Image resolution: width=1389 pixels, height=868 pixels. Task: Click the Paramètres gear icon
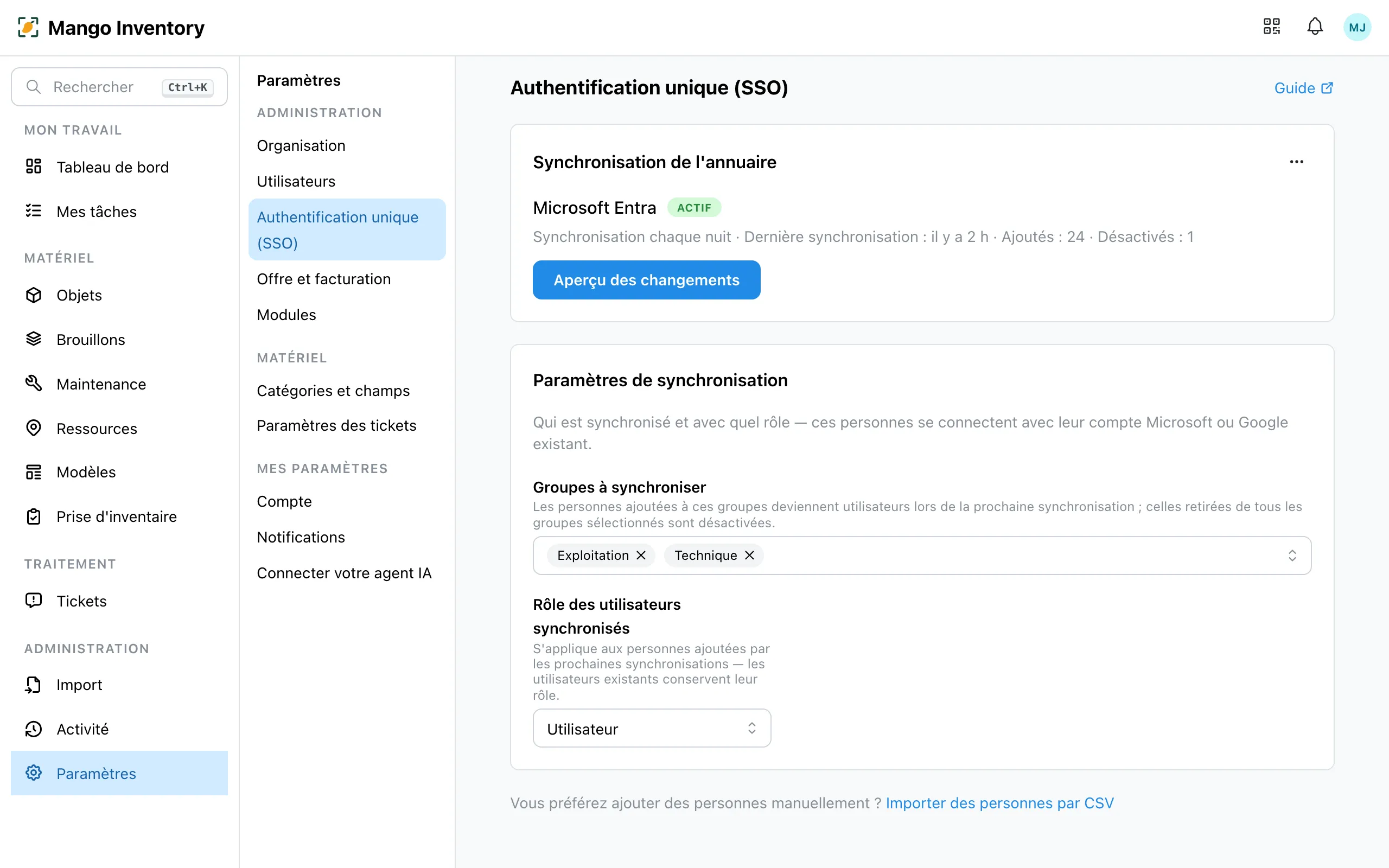pos(34,773)
